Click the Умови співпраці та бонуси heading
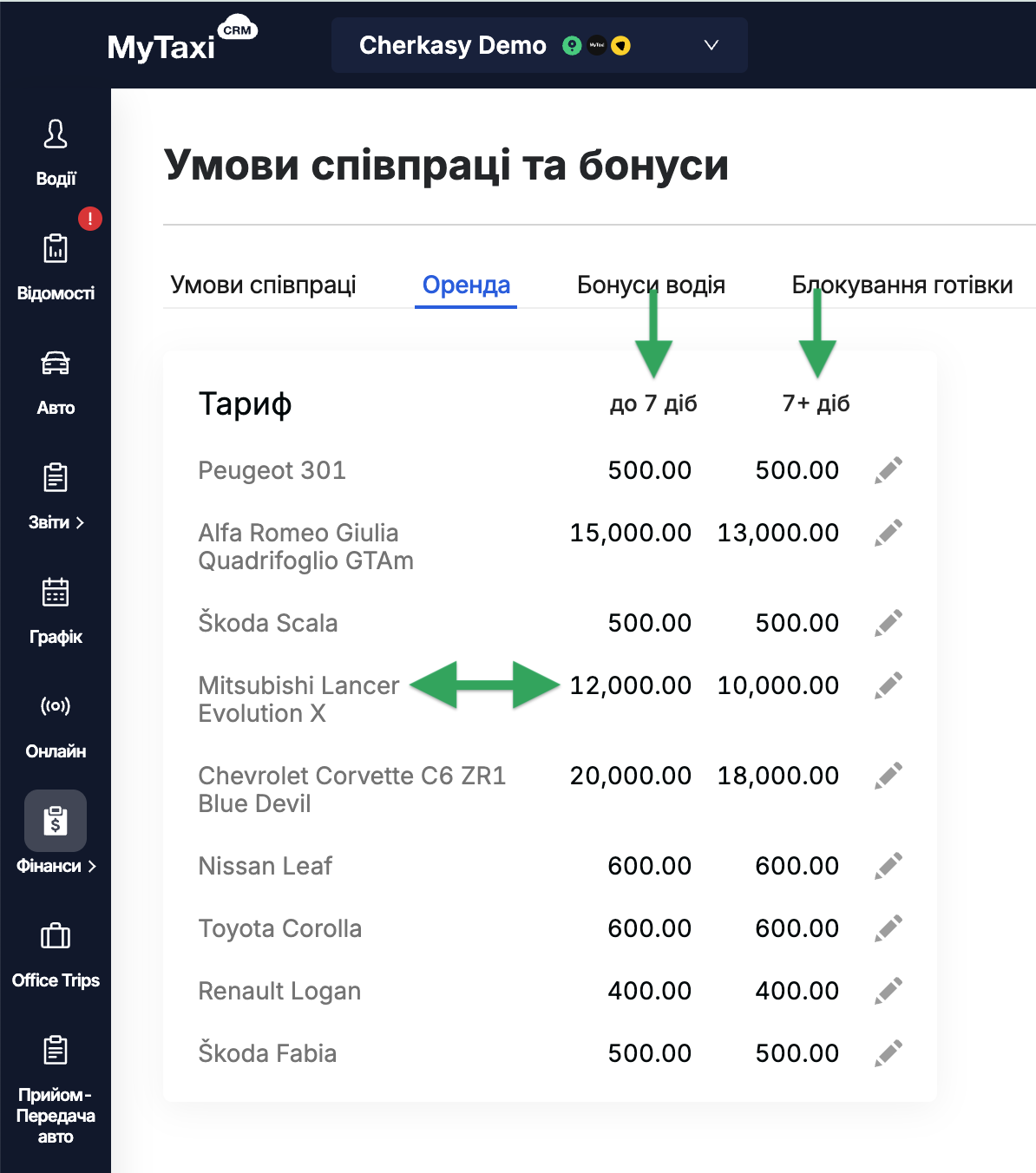Image resolution: width=1036 pixels, height=1173 pixels. coord(446,165)
